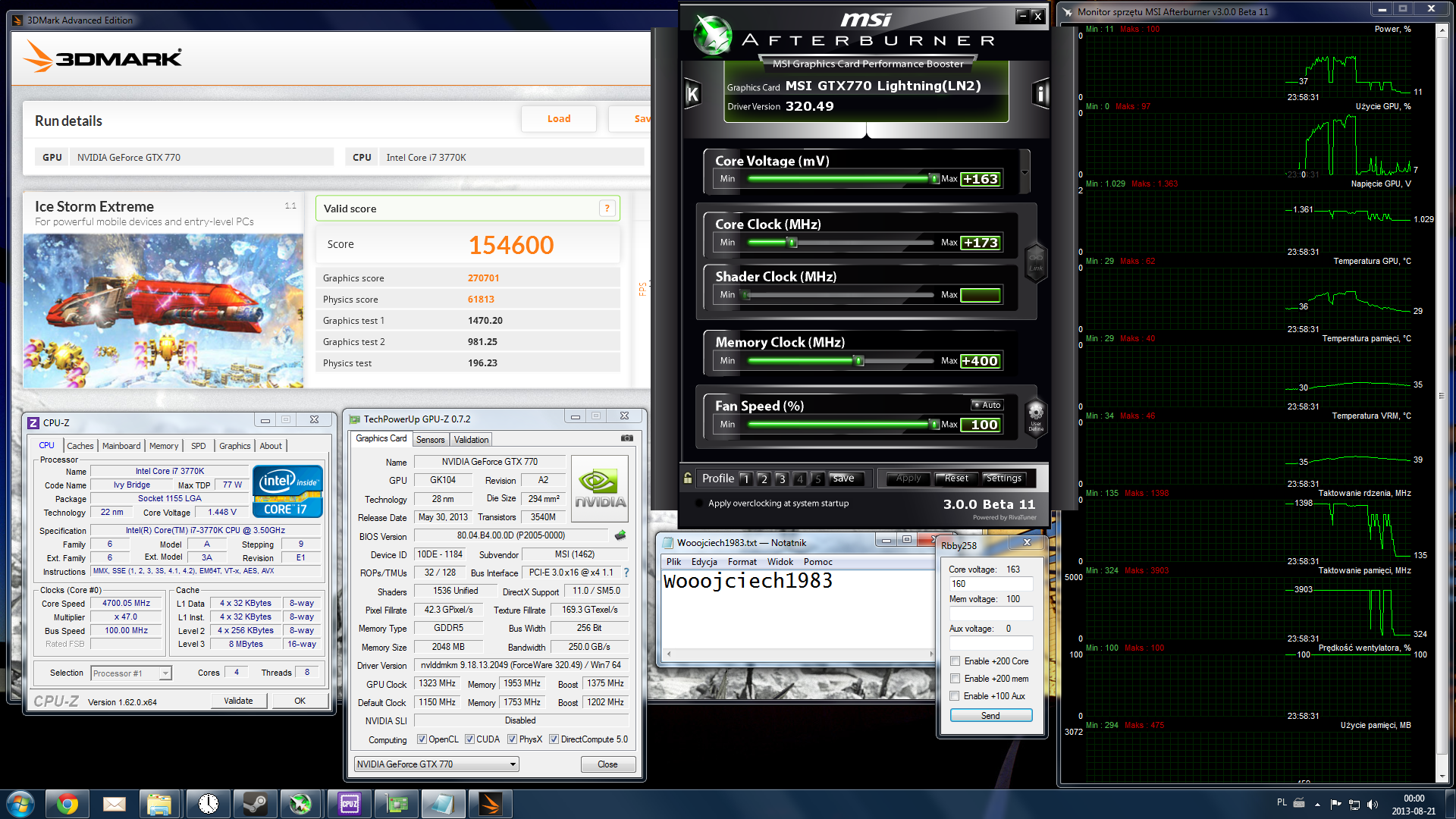1456x819 pixels.
Task: Switch to the Caches tab in CPU-Z
Action: (80, 446)
